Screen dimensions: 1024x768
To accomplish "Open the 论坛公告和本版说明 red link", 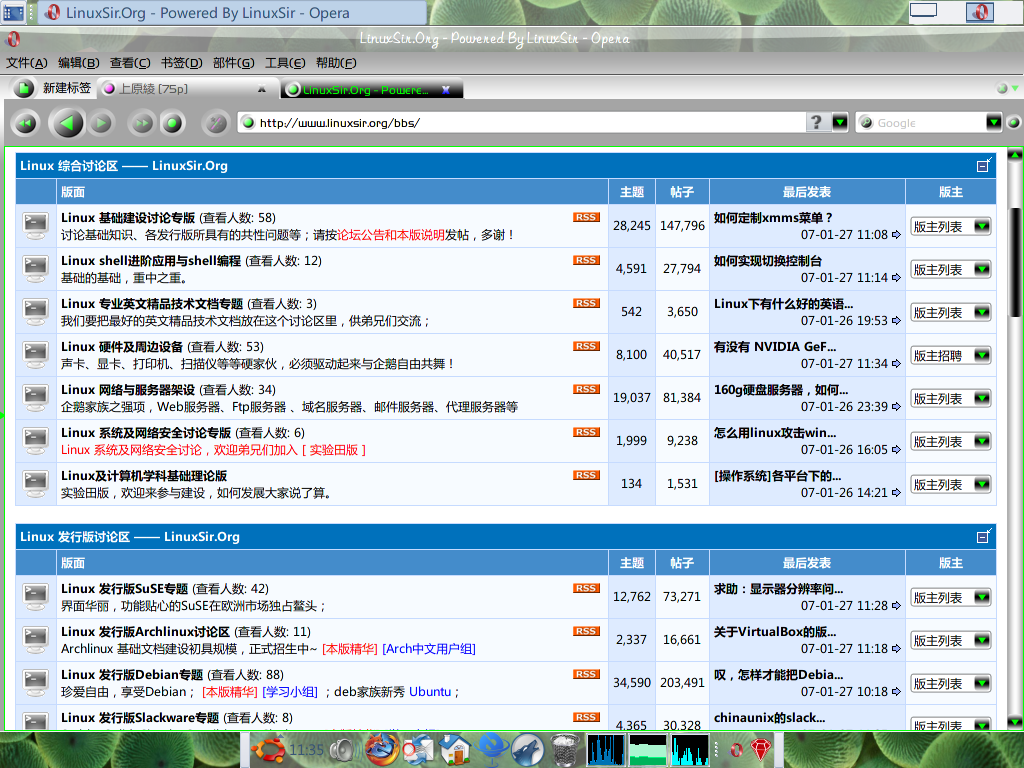I will [x=391, y=234].
